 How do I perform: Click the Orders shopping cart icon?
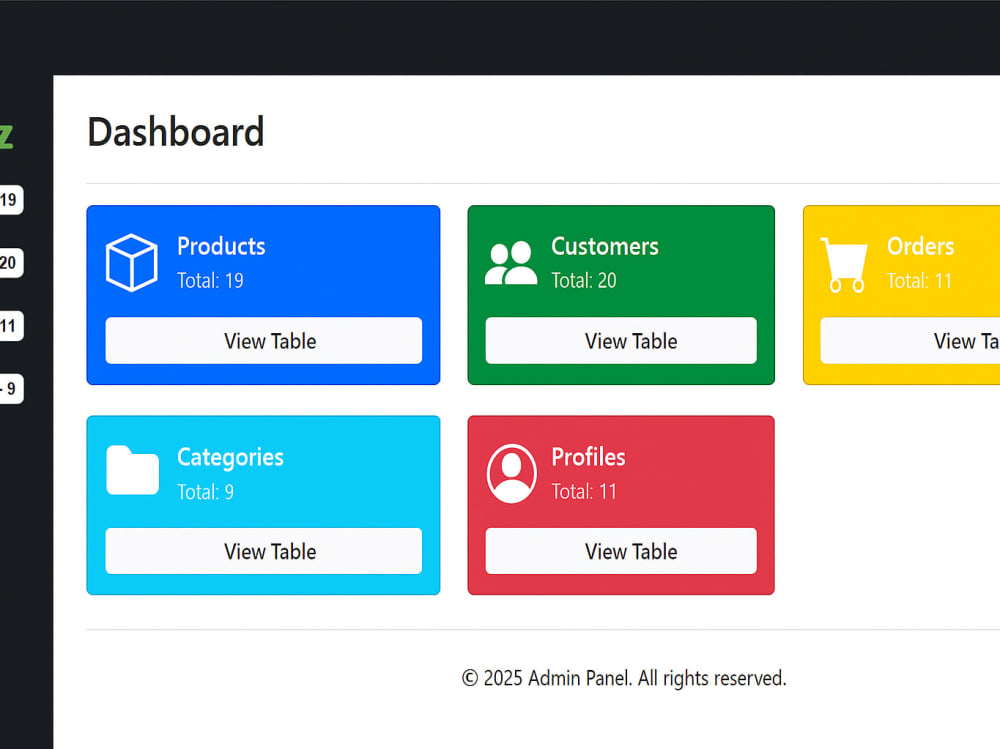click(844, 262)
